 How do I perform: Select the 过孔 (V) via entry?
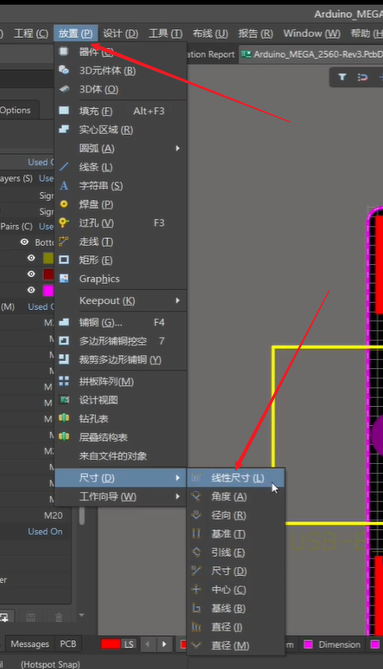click(121, 223)
